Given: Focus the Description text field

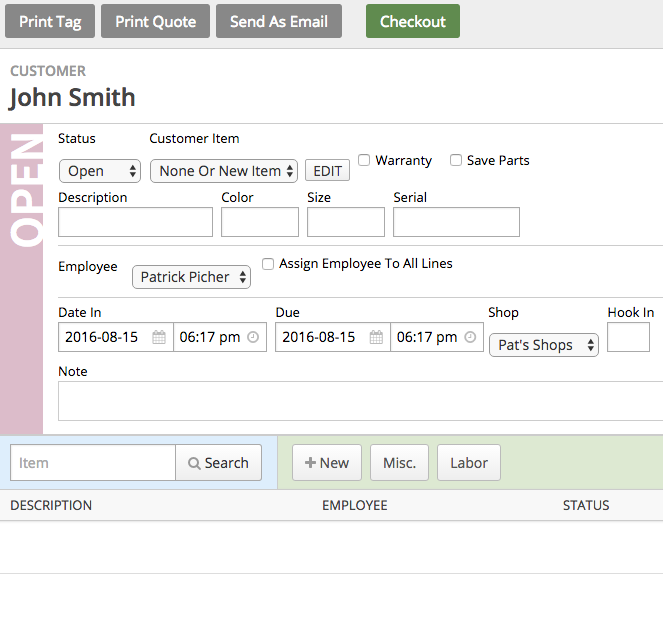Looking at the screenshot, I should (x=135, y=222).
